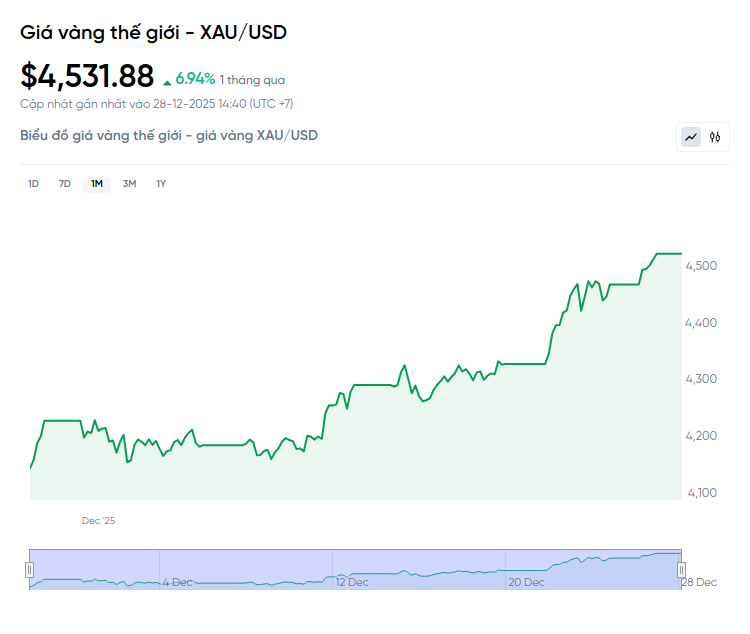Select the 1D time range
The image size is (750, 634).
(33, 184)
